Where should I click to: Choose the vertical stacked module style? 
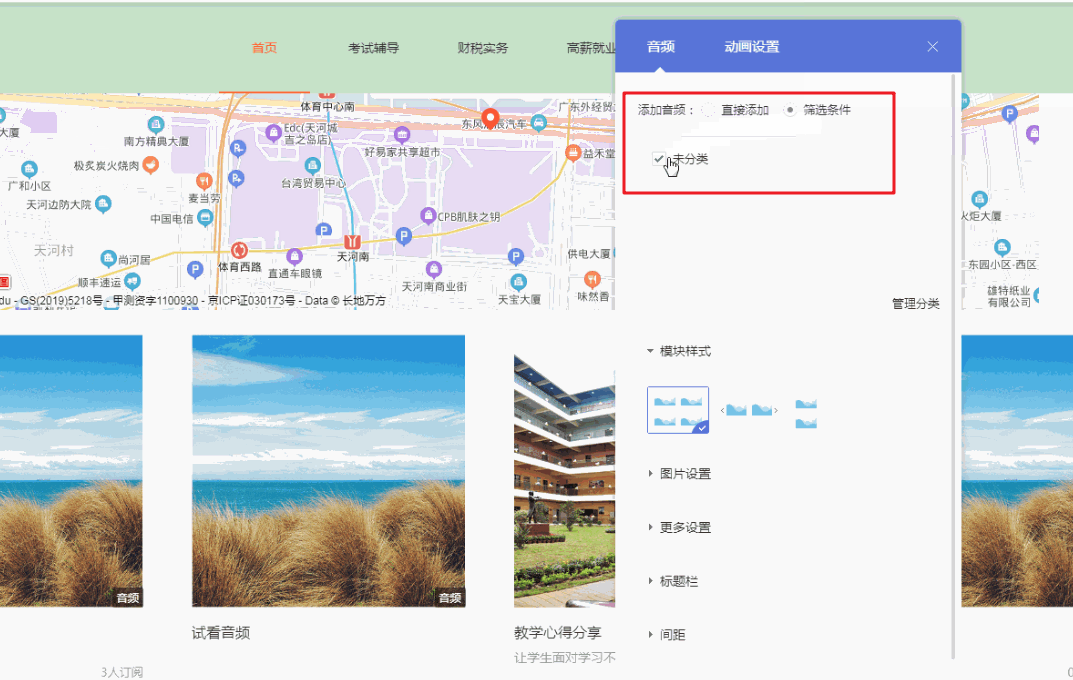806,413
